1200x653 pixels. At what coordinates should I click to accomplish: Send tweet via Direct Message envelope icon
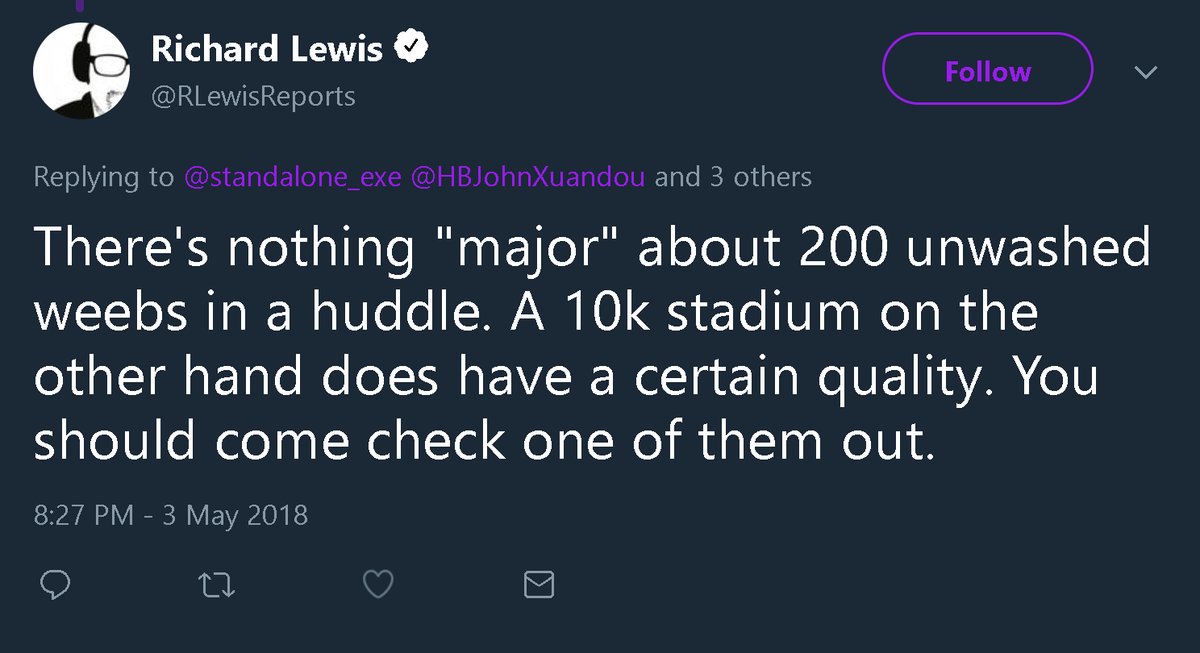click(x=539, y=585)
